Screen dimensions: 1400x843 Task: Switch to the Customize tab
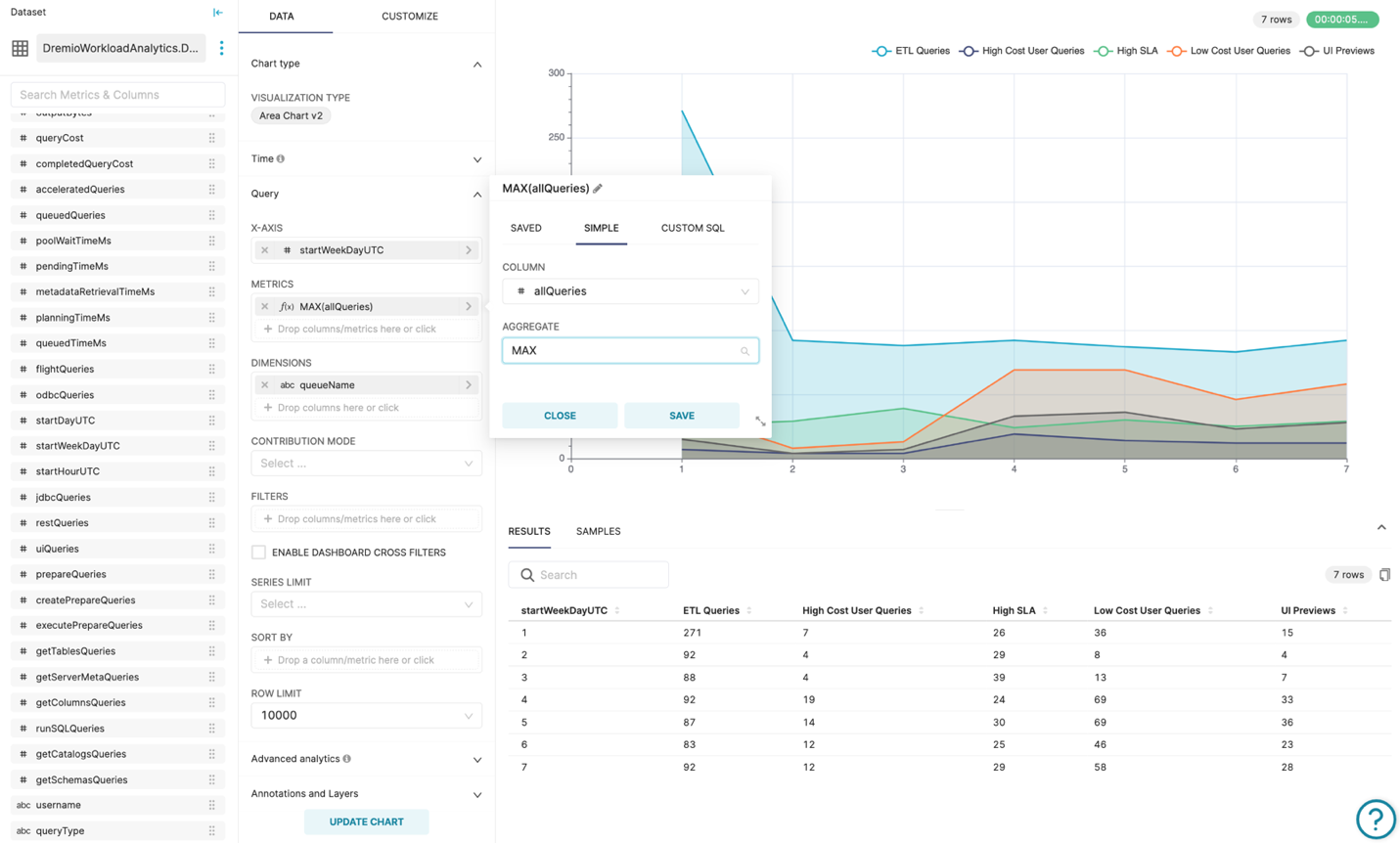click(409, 17)
